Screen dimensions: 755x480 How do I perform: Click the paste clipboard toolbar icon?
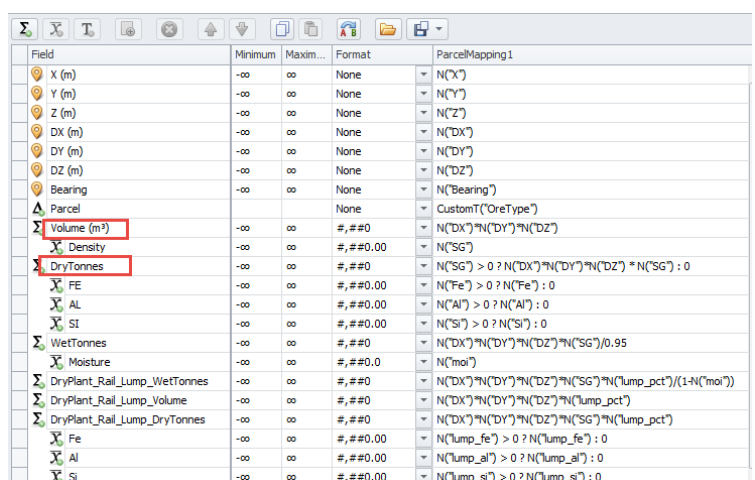311,30
